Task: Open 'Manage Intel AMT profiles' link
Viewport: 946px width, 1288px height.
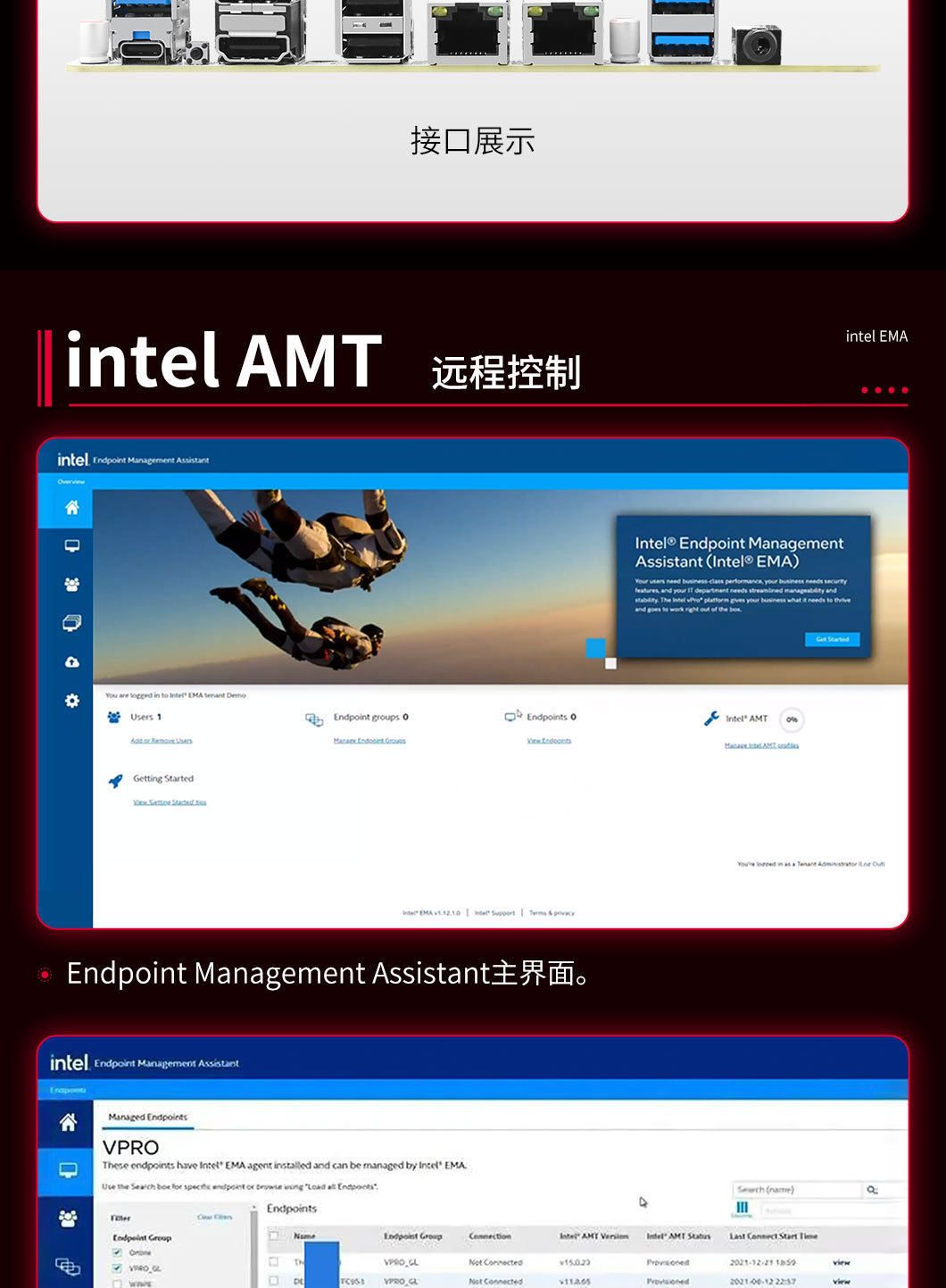Action: [761, 745]
